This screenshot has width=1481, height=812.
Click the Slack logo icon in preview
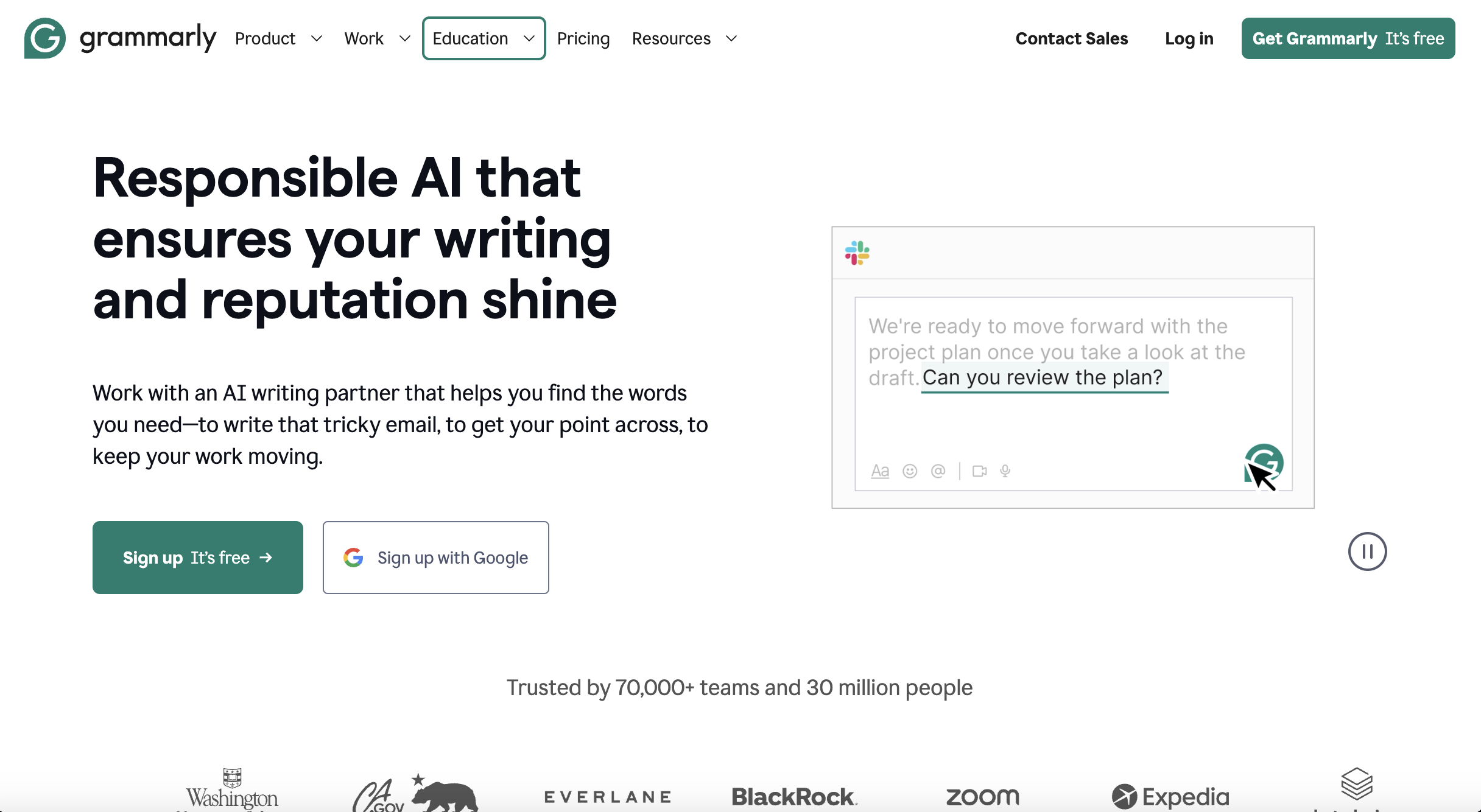pyautogui.click(x=858, y=252)
